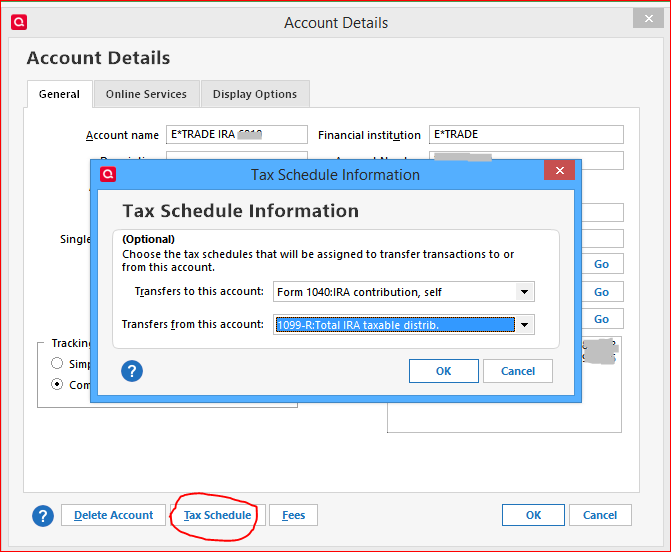The height and width of the screenshot is (552, 671).
Task: Expand the Transfers from this account dropdown arrow
Action: [524, 325]
